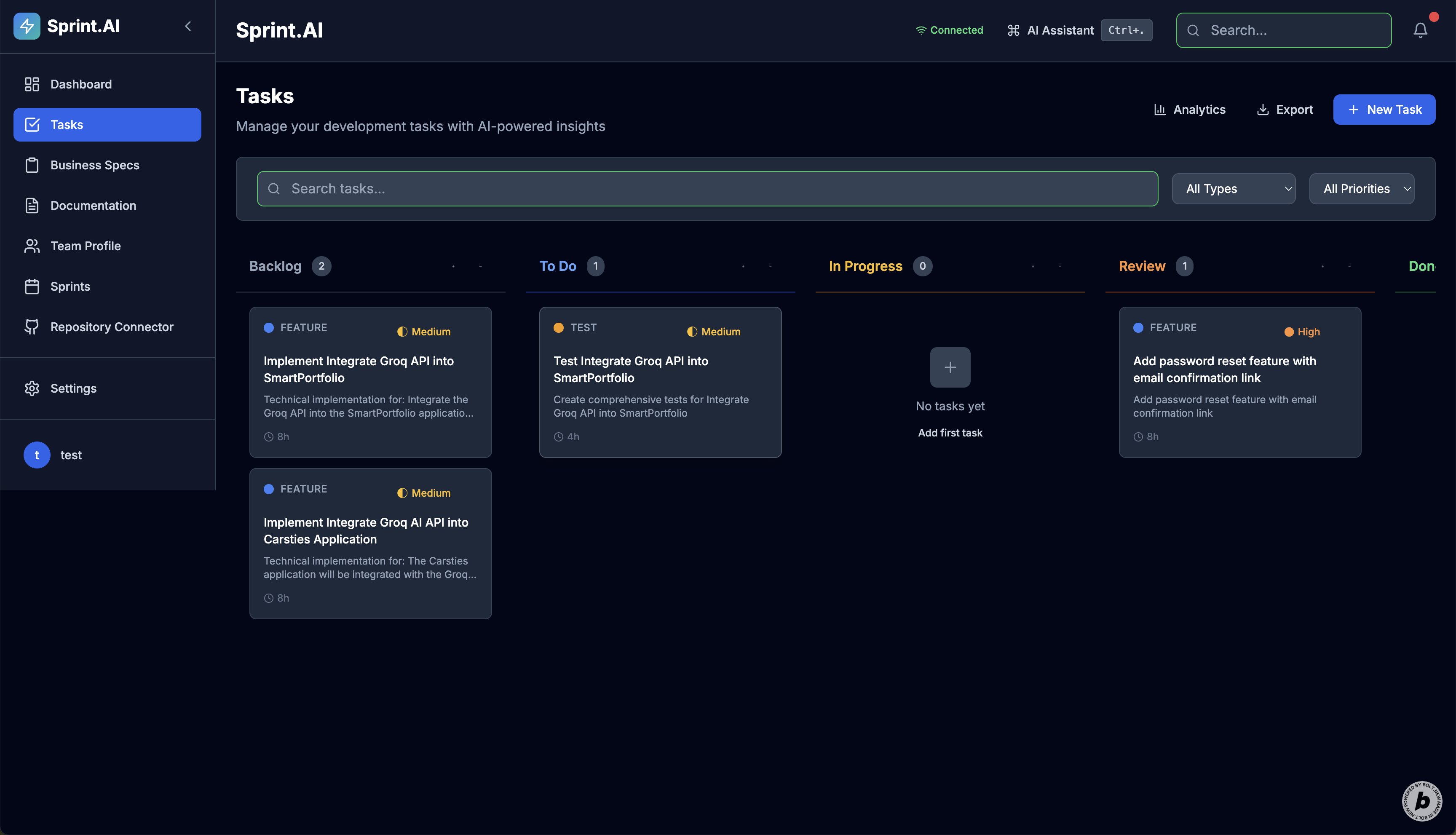The image size is (1456, 835).
Task: Create a New Task
Action: click(1384, 110)
